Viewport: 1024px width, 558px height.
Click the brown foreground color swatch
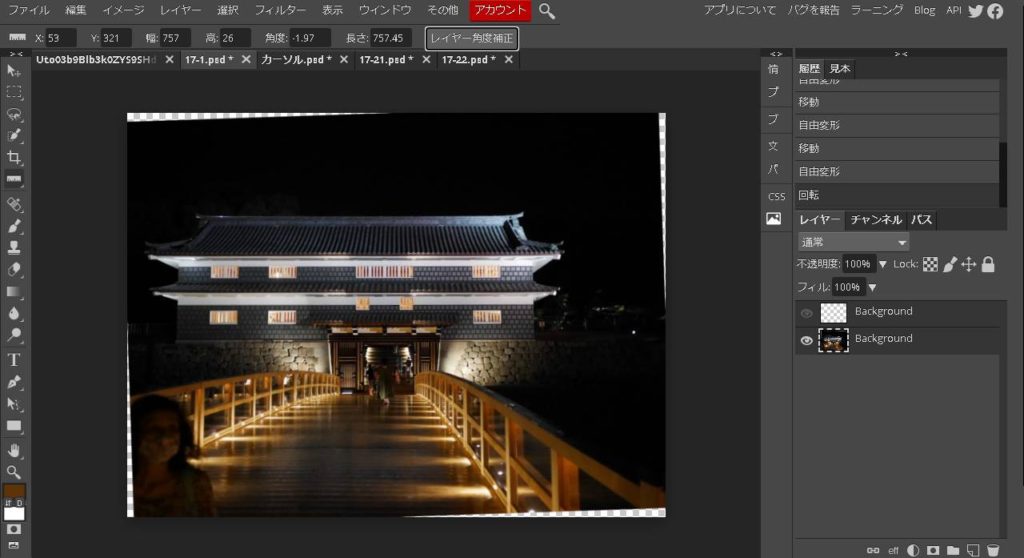point(14,493)
